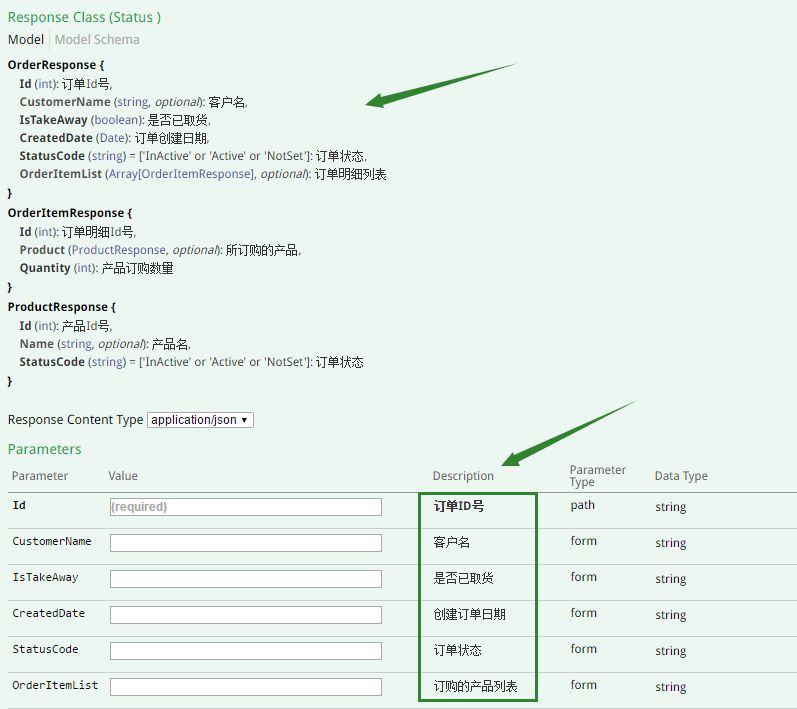Screen dimensions: 797x709
Task: Open the Response Content Type dropdown
Action: click(200, 420)
